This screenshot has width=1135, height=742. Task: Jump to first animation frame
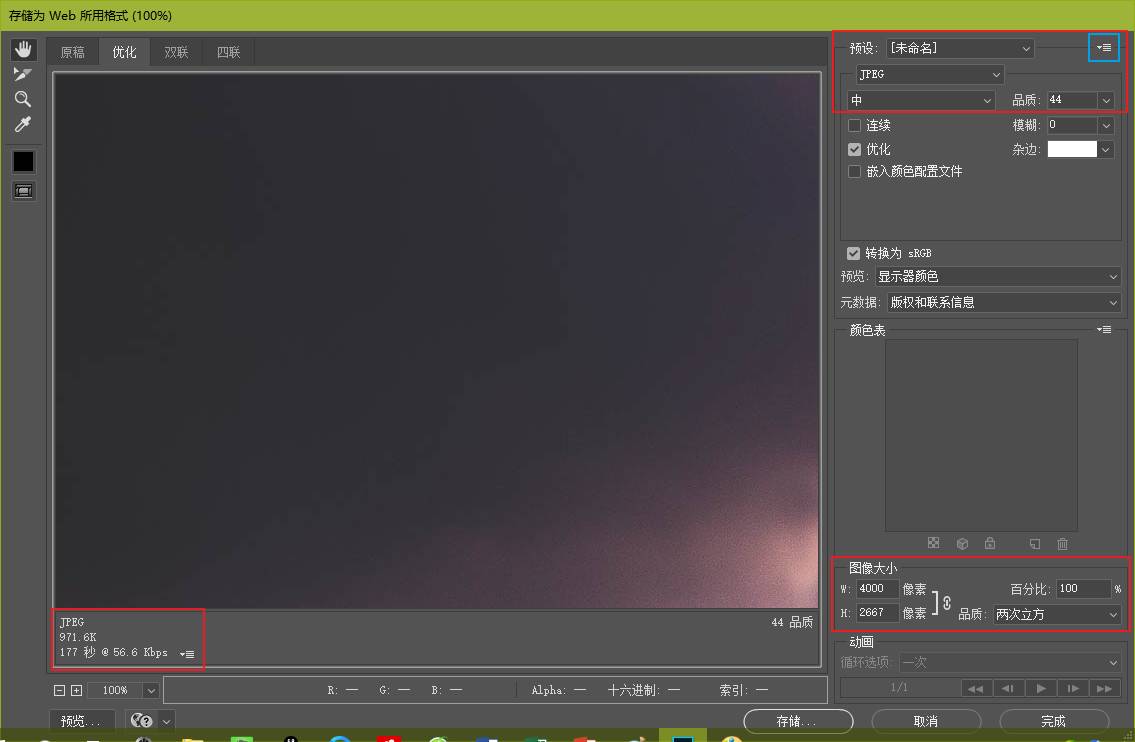coord(976,688)
